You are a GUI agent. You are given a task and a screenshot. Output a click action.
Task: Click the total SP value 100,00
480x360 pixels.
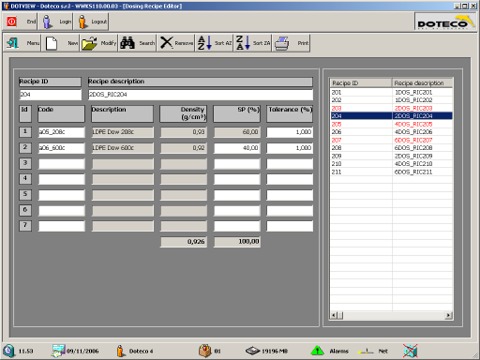click(237, 242)
